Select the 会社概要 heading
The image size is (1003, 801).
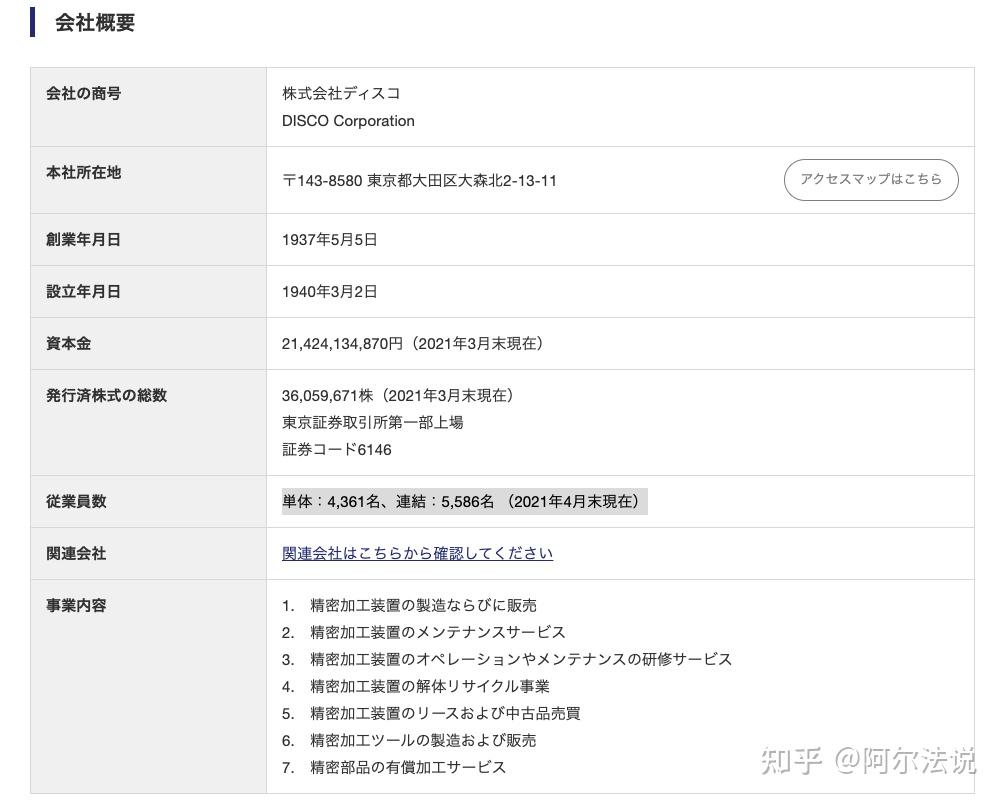pyautogui.click(x=95, y=23)
